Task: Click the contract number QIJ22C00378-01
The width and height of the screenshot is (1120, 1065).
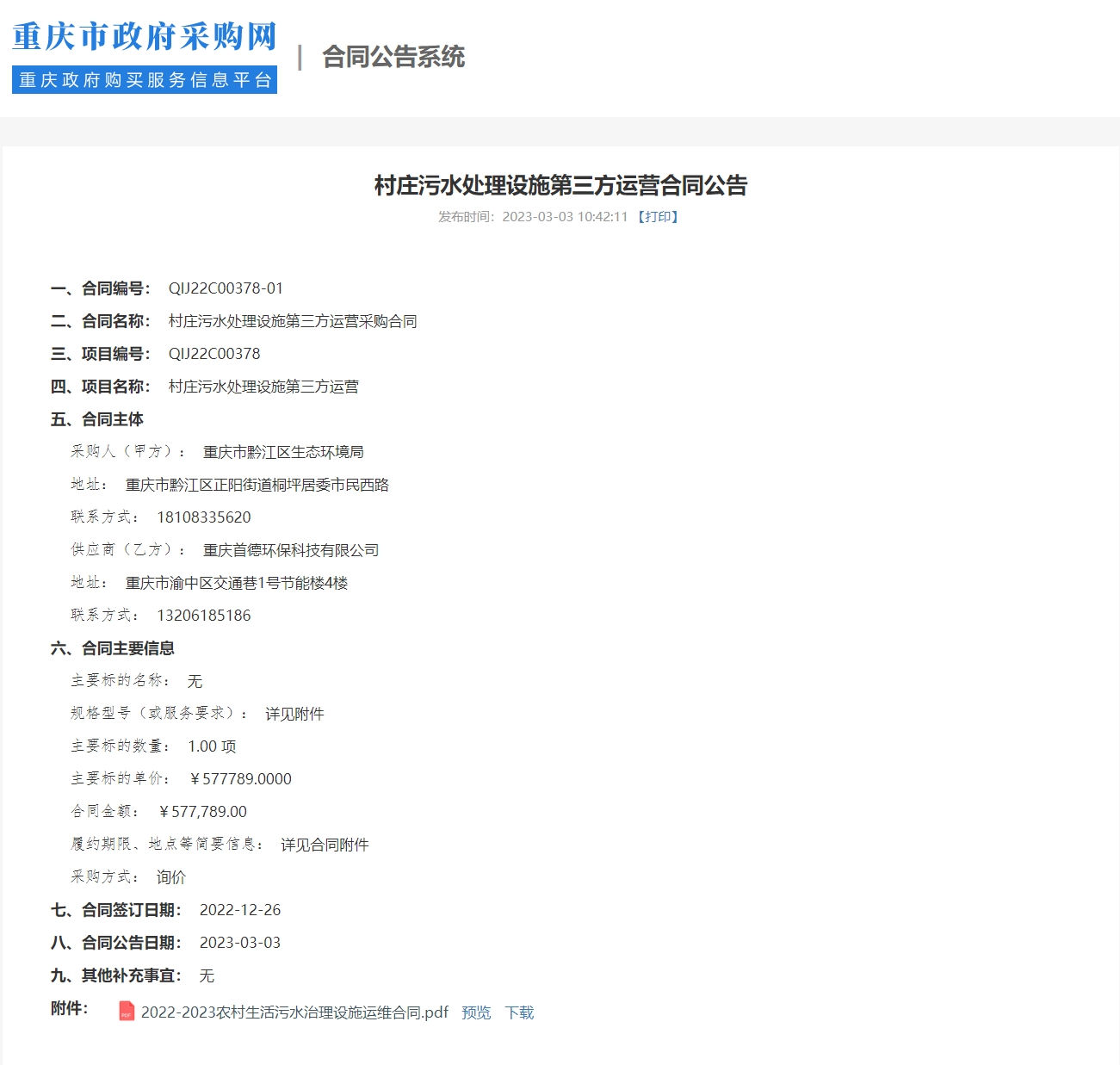Action: point(226,288)
